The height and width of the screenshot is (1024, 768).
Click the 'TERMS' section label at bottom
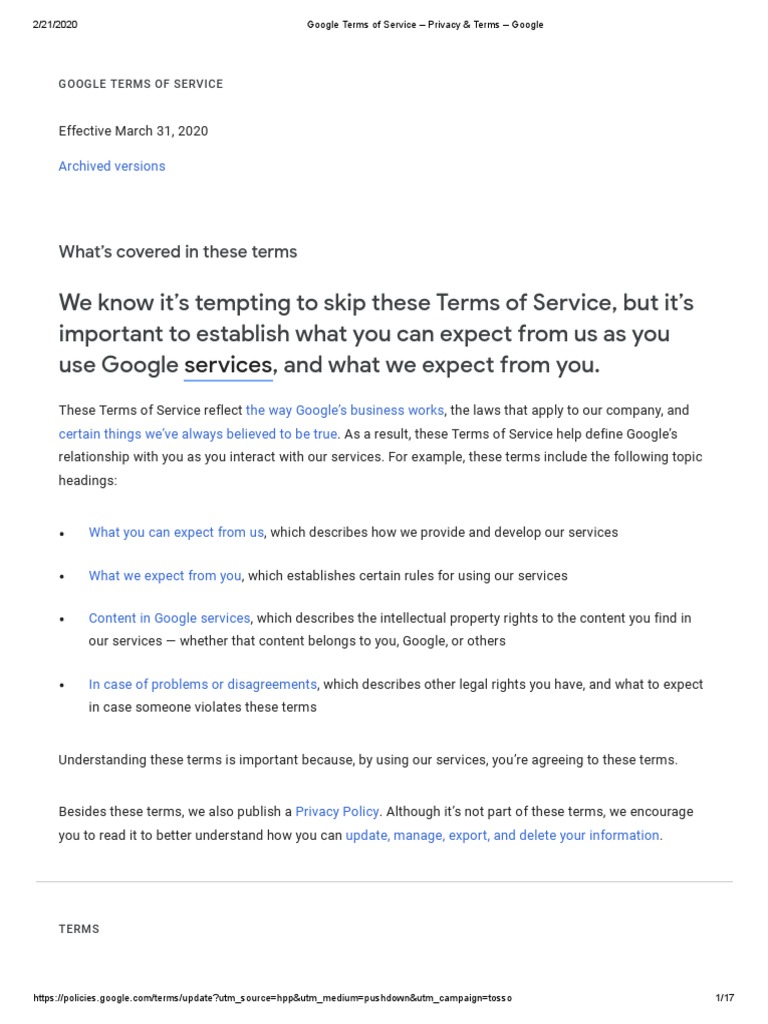click(79, 929)
